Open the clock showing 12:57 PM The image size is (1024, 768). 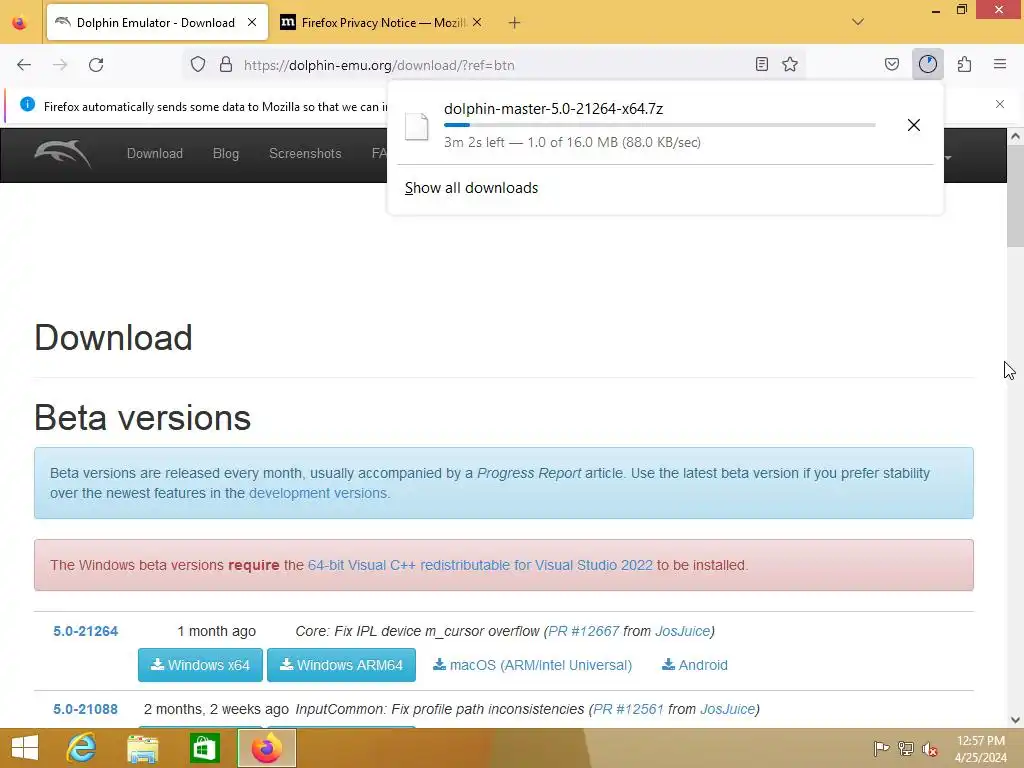[981, 749]
